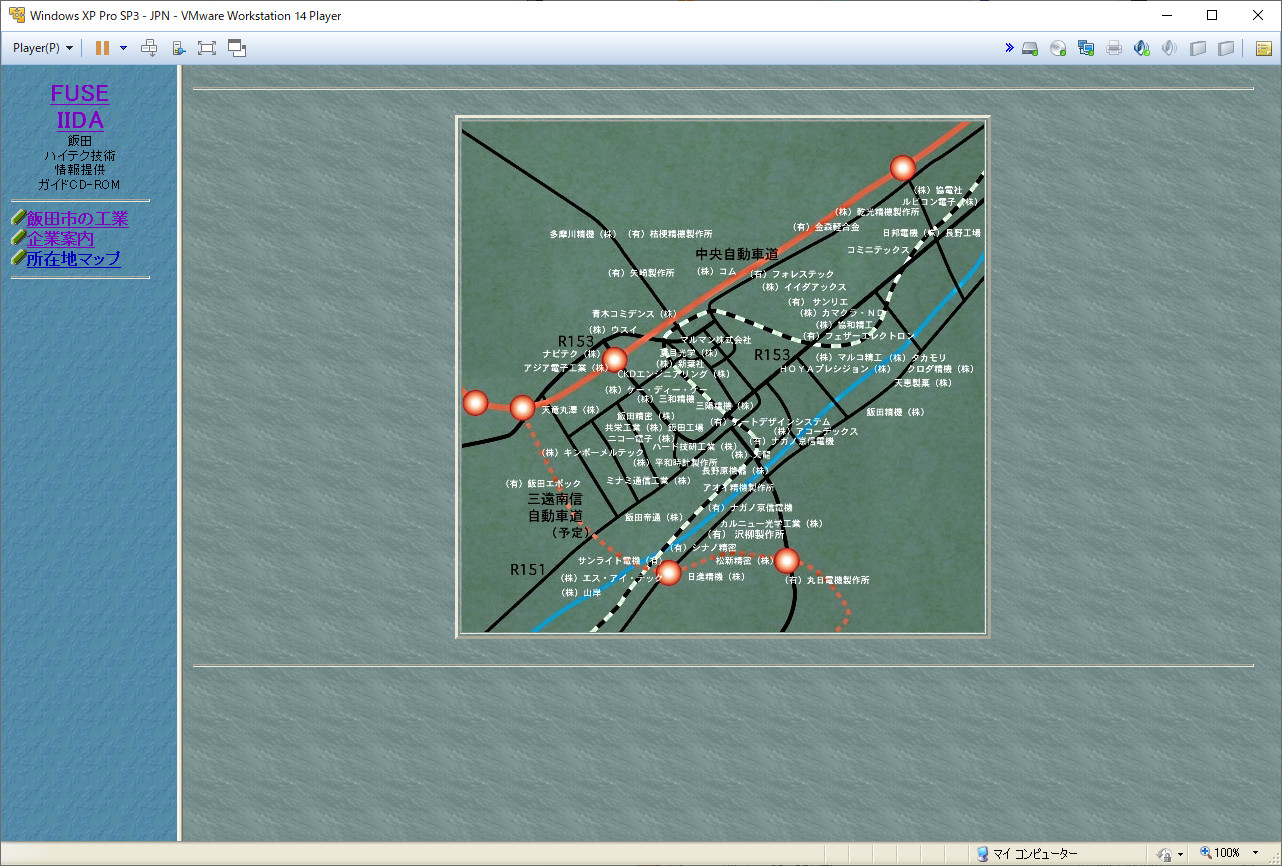1282x866 pixels.
Task: Click the interchange marker beside ナビテク (株)
Action: tap(615, 359)
